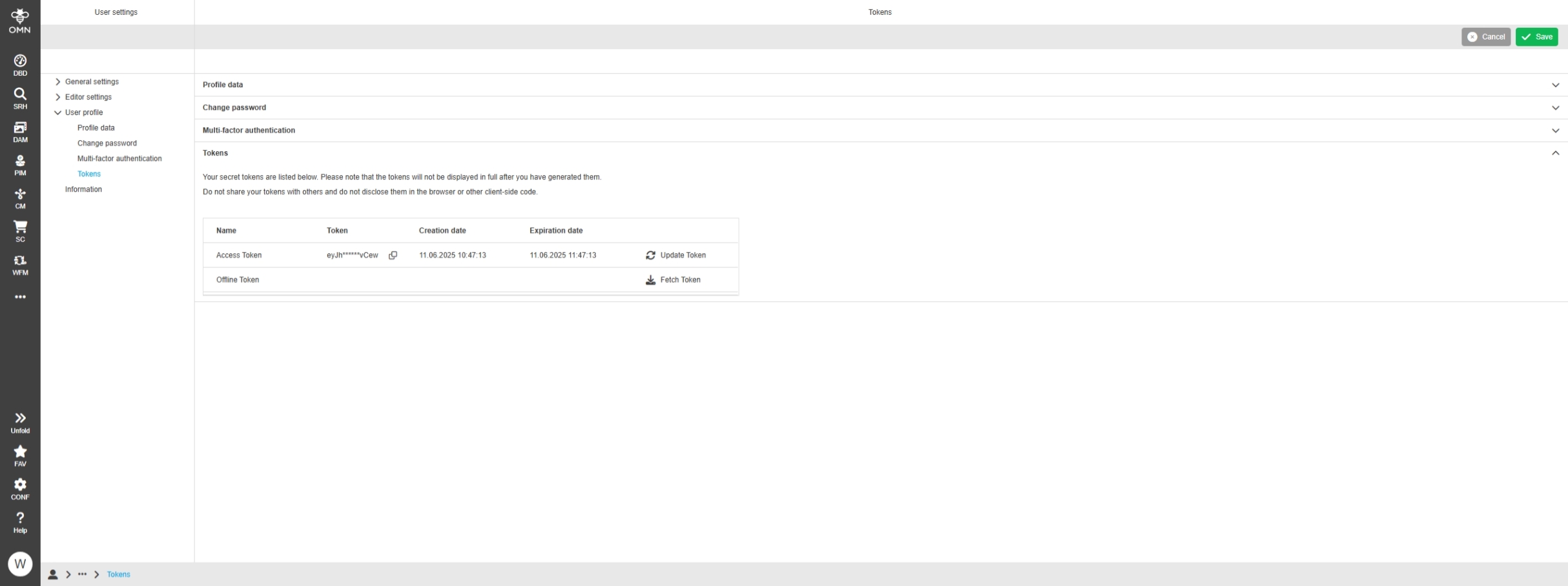
Task: Open the DBD dashboard module
Action: [x=20, y=65]
